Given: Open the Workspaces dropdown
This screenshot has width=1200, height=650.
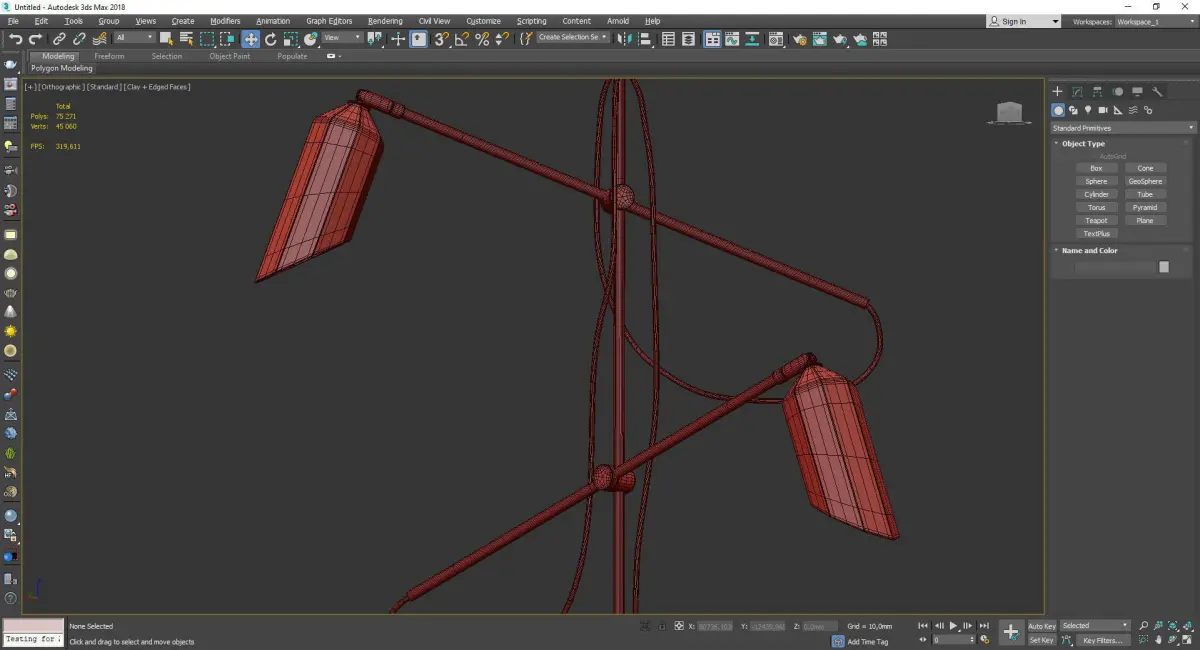Looking at the screenshot, I should 1154,21.
